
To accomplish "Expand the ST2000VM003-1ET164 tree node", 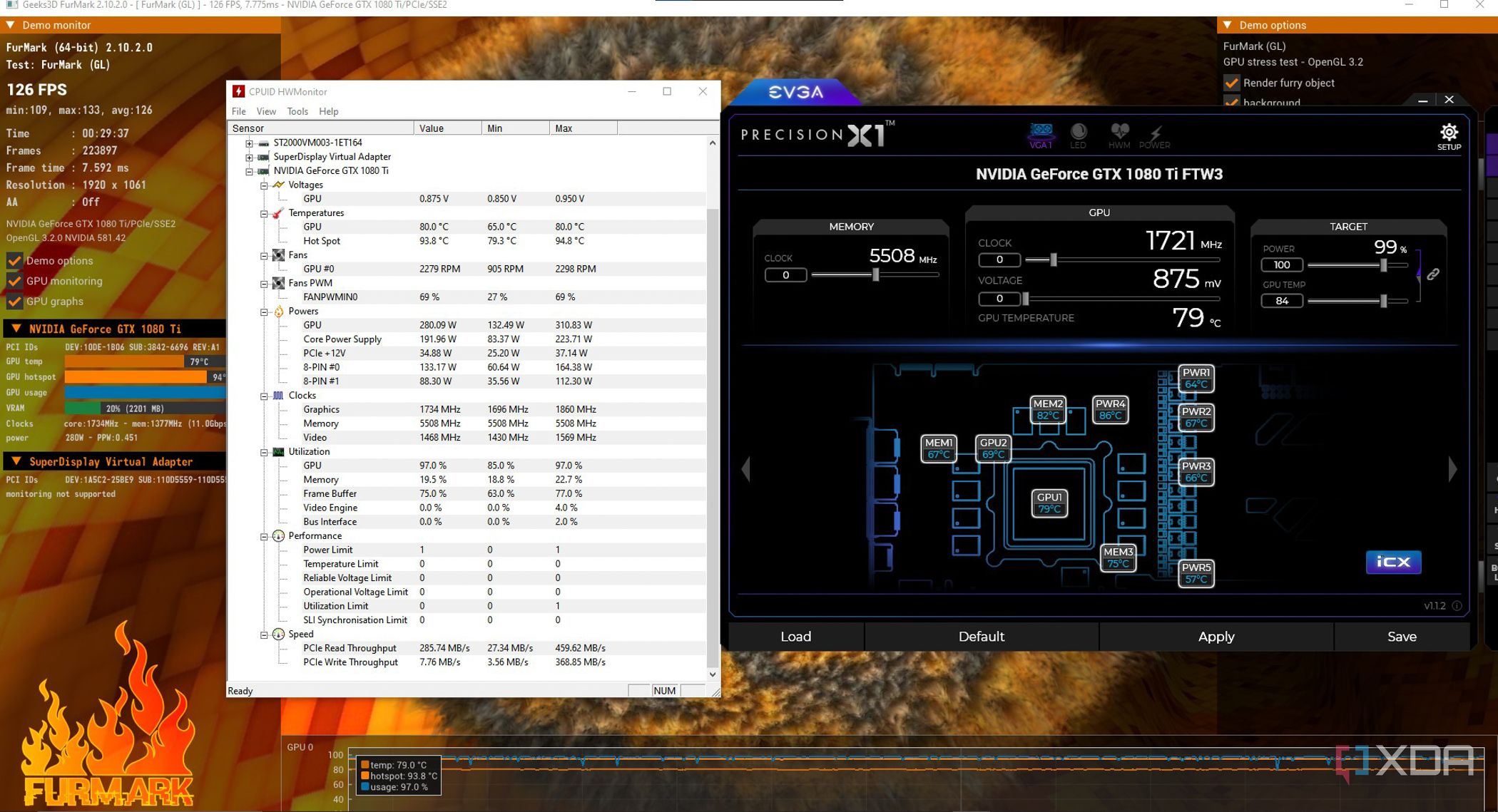I will pos(249,143).
